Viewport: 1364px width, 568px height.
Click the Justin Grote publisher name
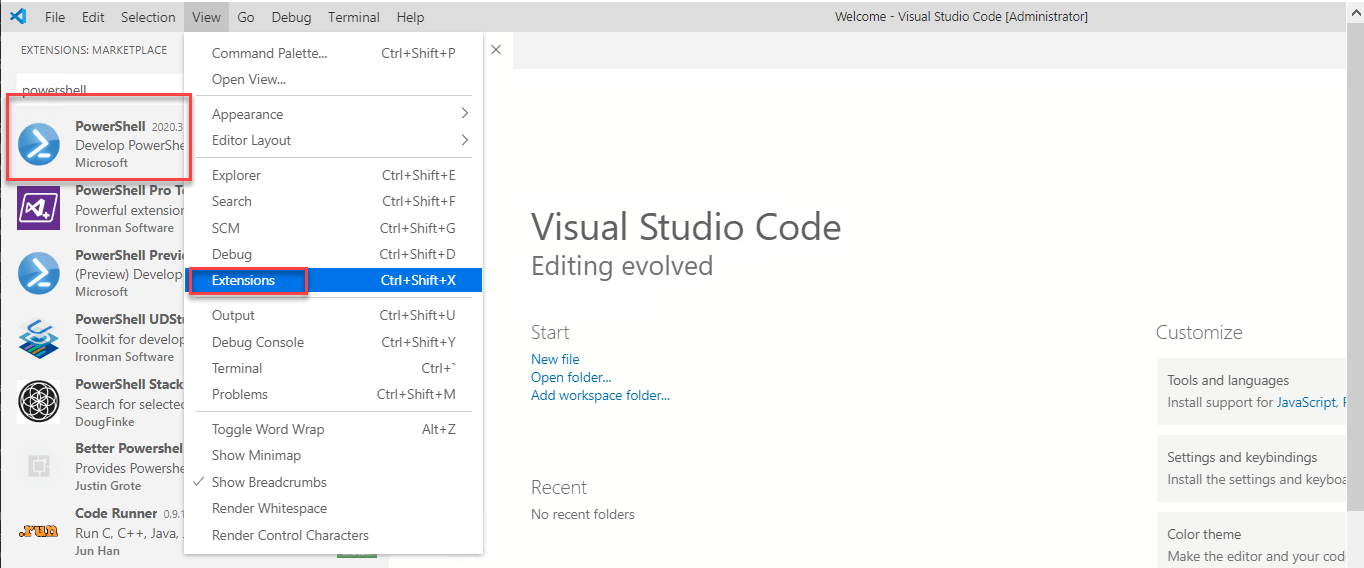pyautogui.click(x=108, y=485)
